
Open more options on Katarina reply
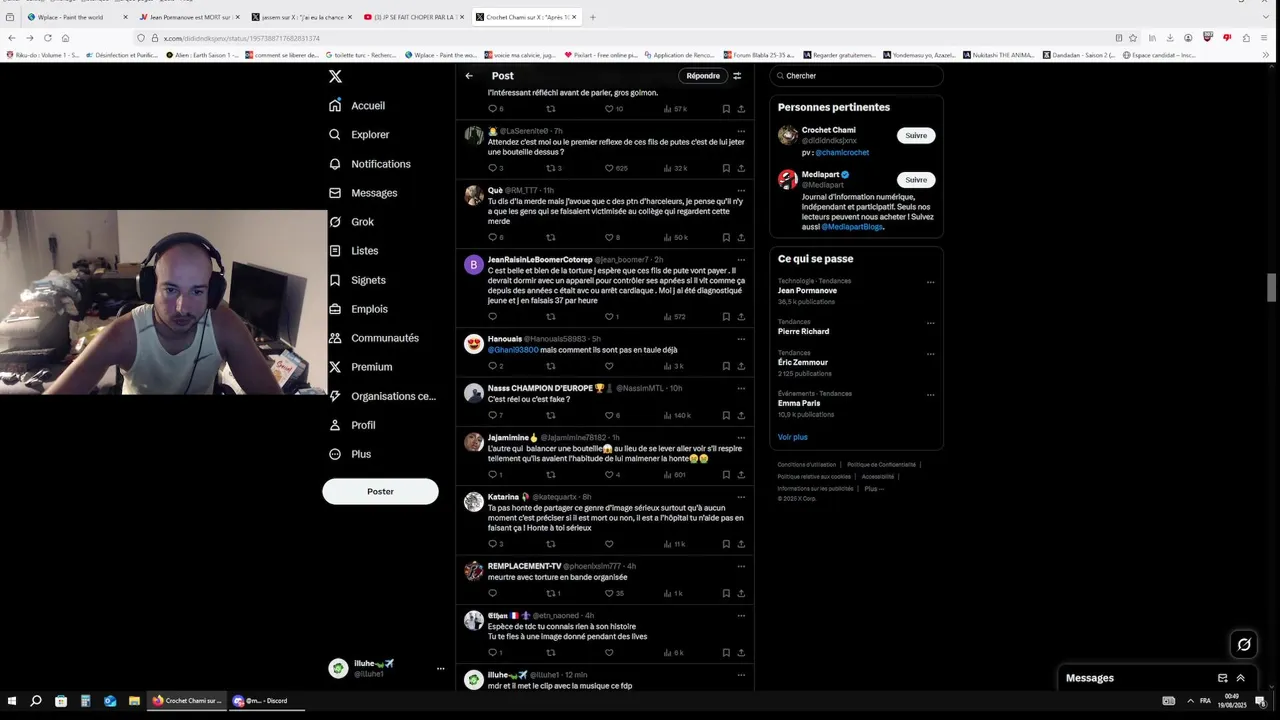[x=741, y=497]
